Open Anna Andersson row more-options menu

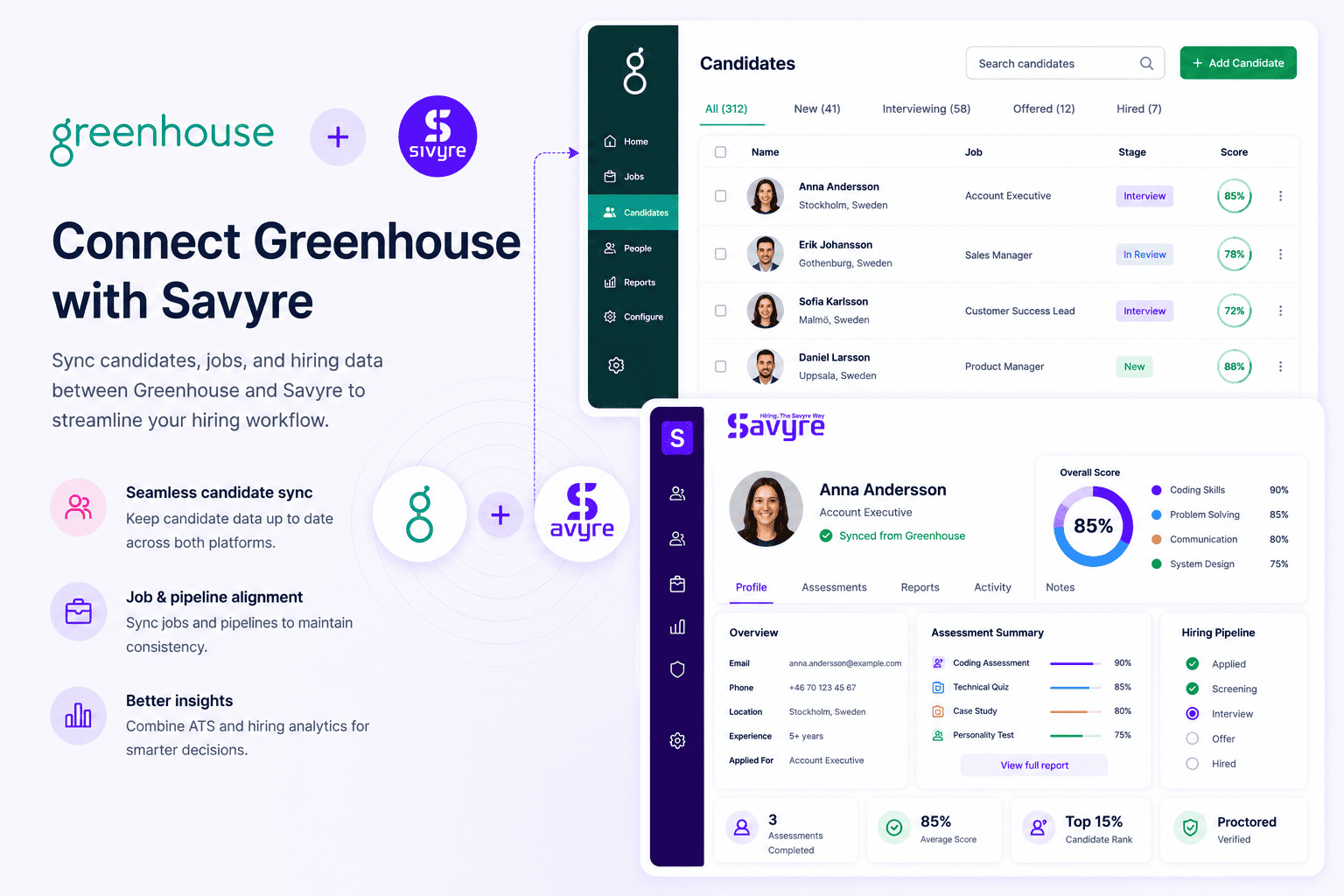click(1280, 196)
